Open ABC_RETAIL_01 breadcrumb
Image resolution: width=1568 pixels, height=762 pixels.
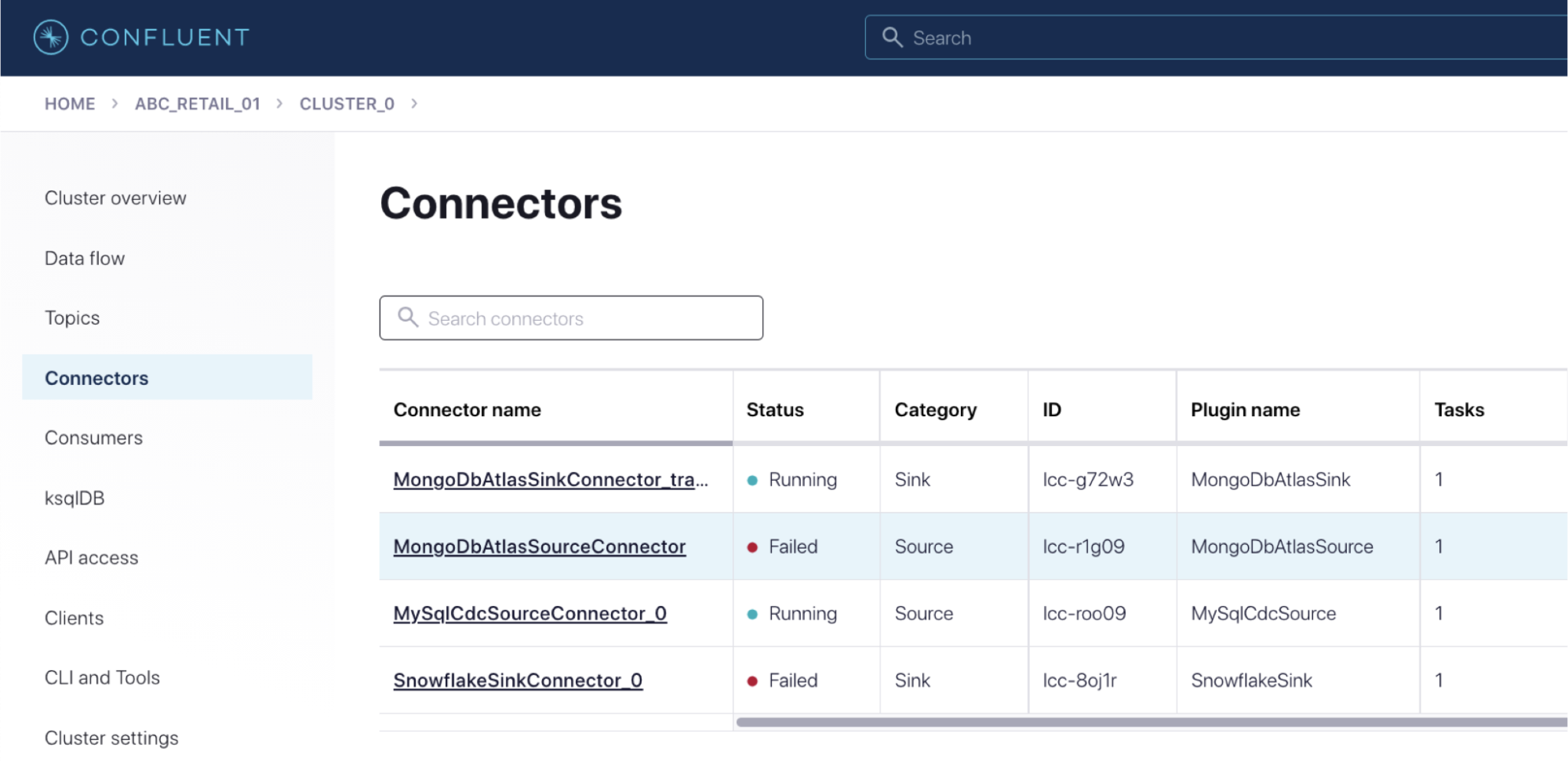point(198,103)
